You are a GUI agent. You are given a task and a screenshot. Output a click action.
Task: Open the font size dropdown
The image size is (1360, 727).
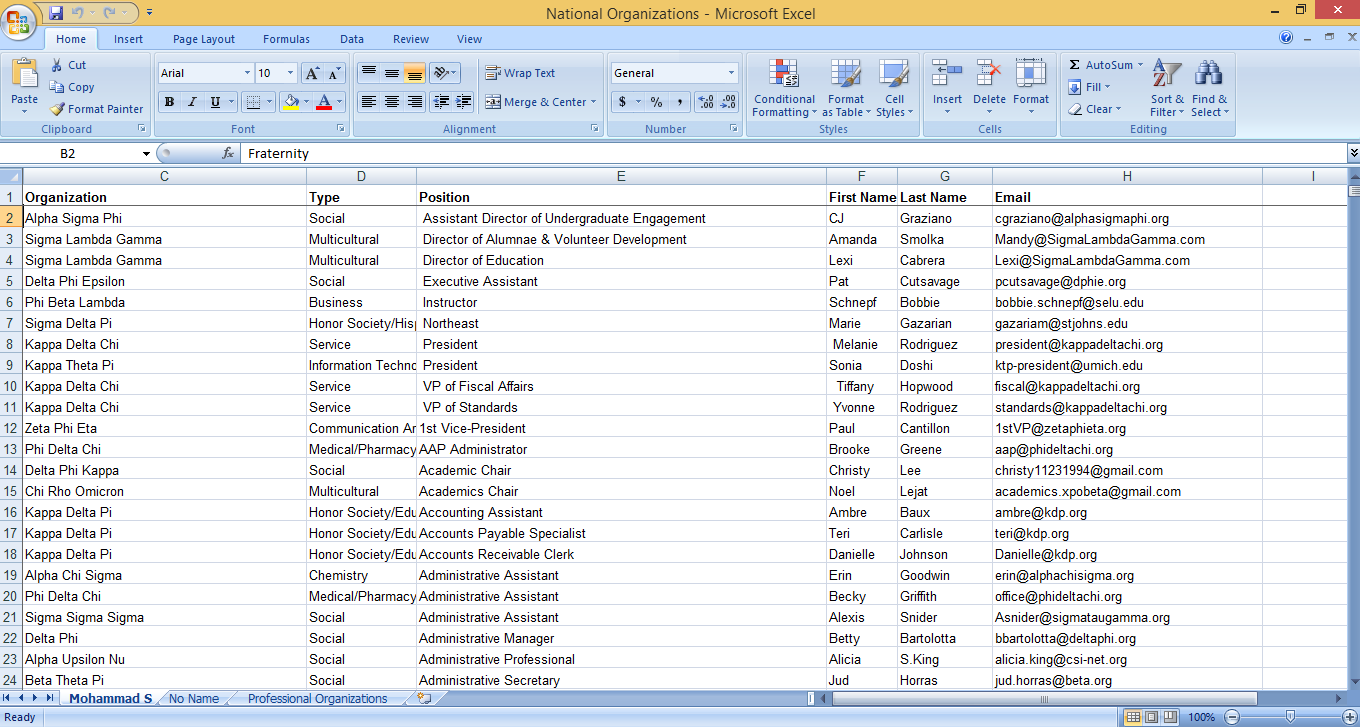pyautogui.click(x=291, y=73)
